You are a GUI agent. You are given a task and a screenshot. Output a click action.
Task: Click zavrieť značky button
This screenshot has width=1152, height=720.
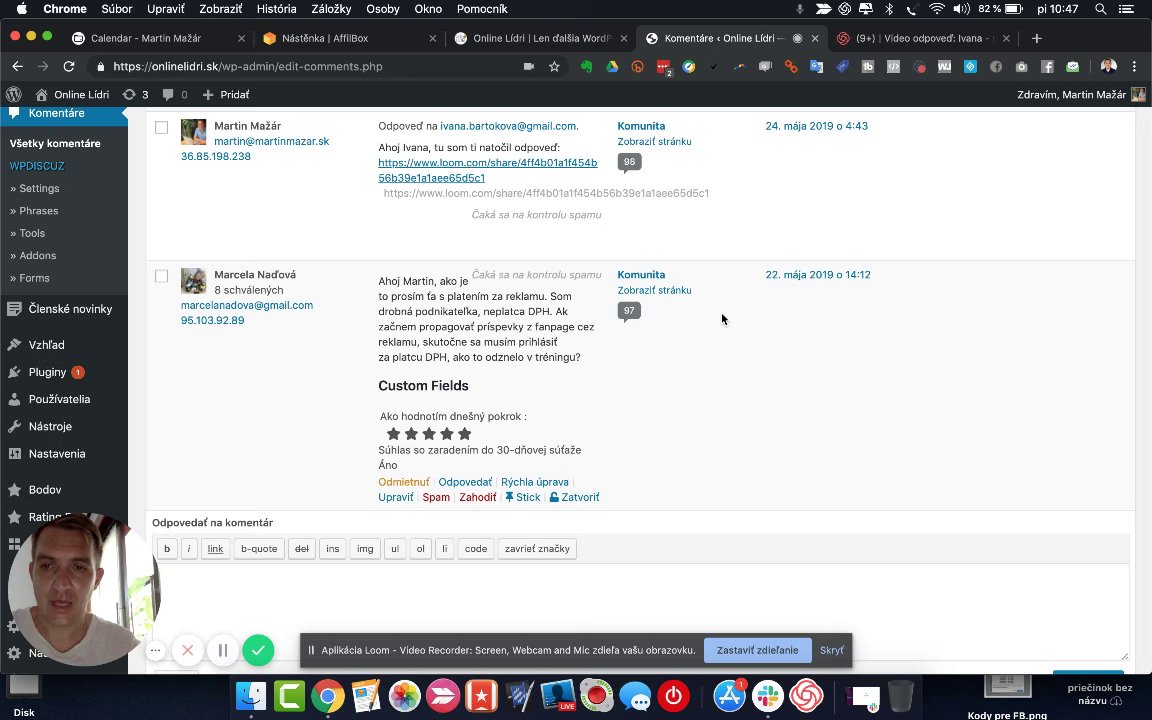537,549
